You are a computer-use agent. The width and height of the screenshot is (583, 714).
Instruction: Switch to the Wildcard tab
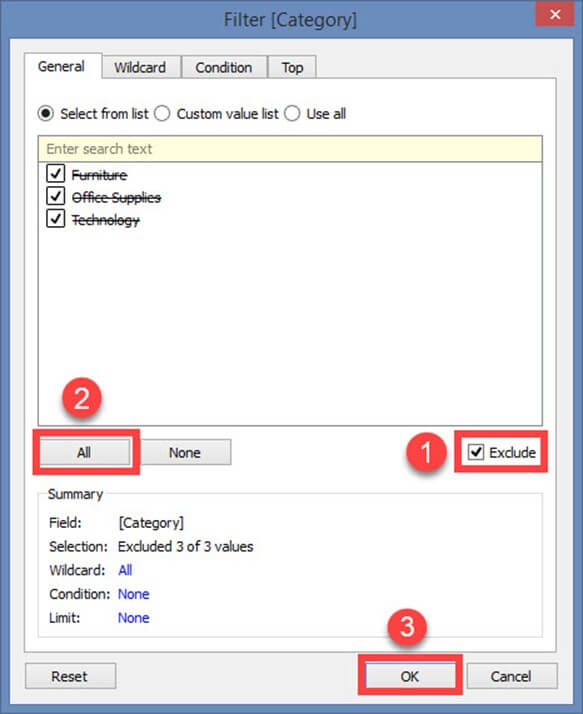tap(141, 67)
